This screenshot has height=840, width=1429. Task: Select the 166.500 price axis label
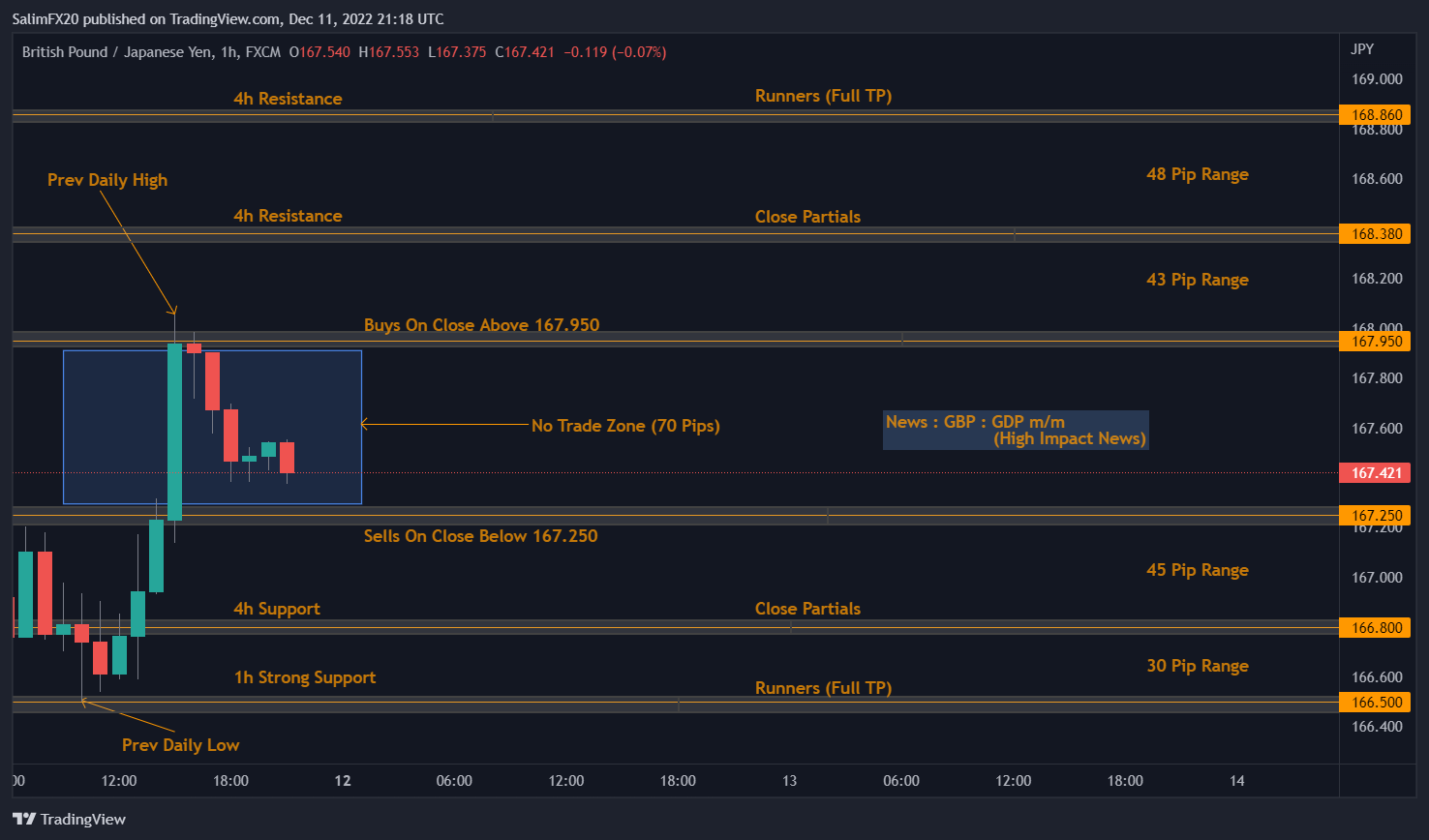coord(1376,703)
